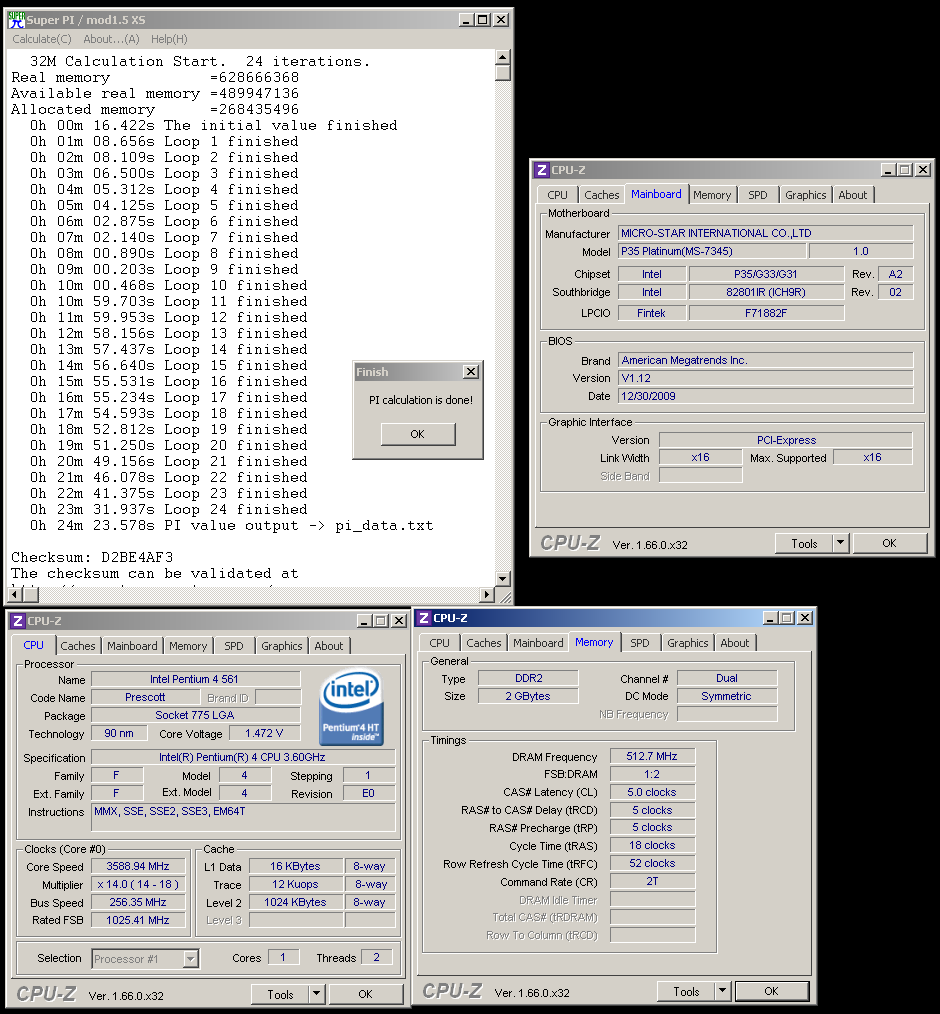Screen dimensions: 940x1014
Task: Click the Loop 24 finished line
Action: [x=169, y=510]
